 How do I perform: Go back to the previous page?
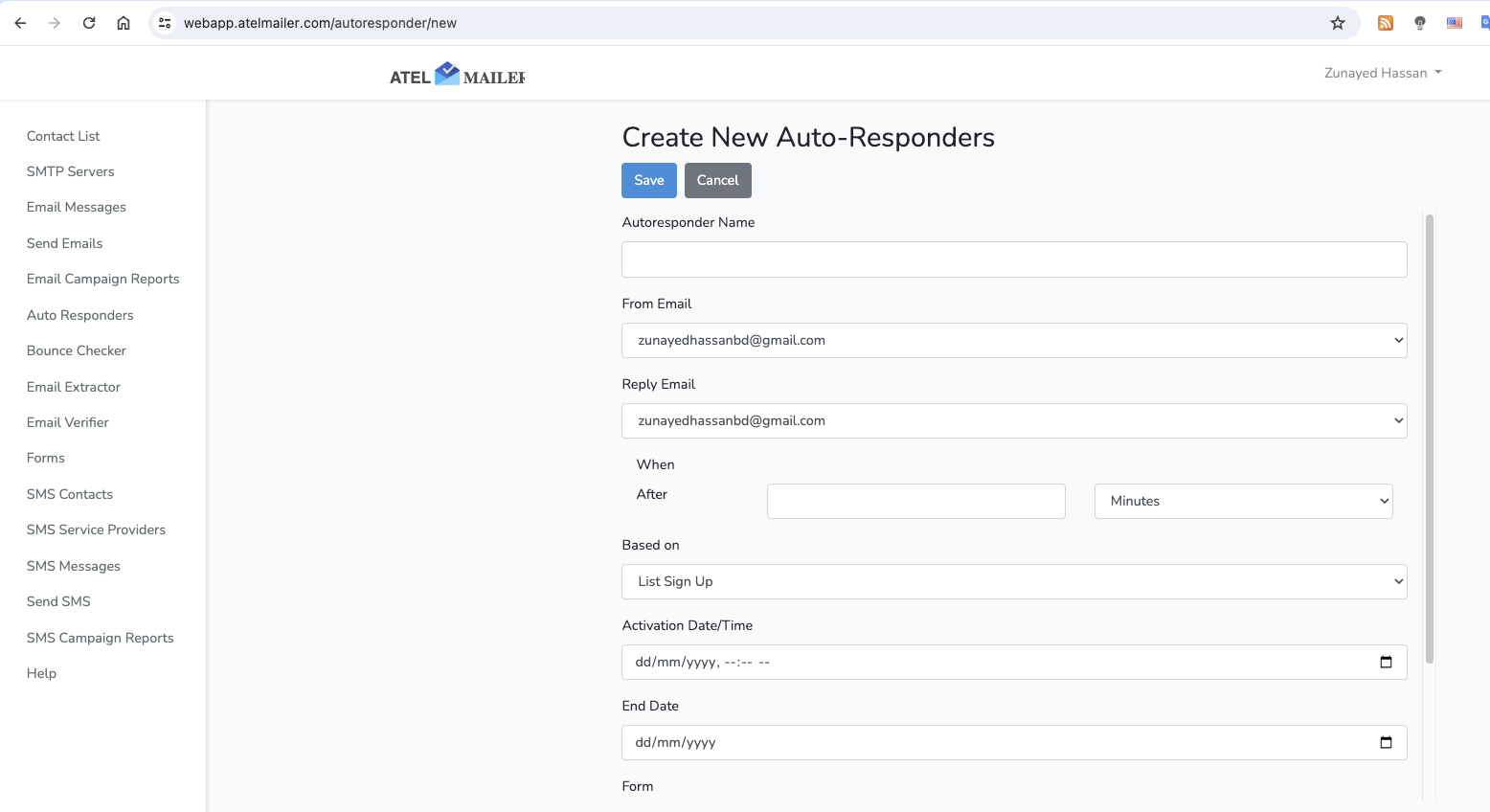click(20, 23)
